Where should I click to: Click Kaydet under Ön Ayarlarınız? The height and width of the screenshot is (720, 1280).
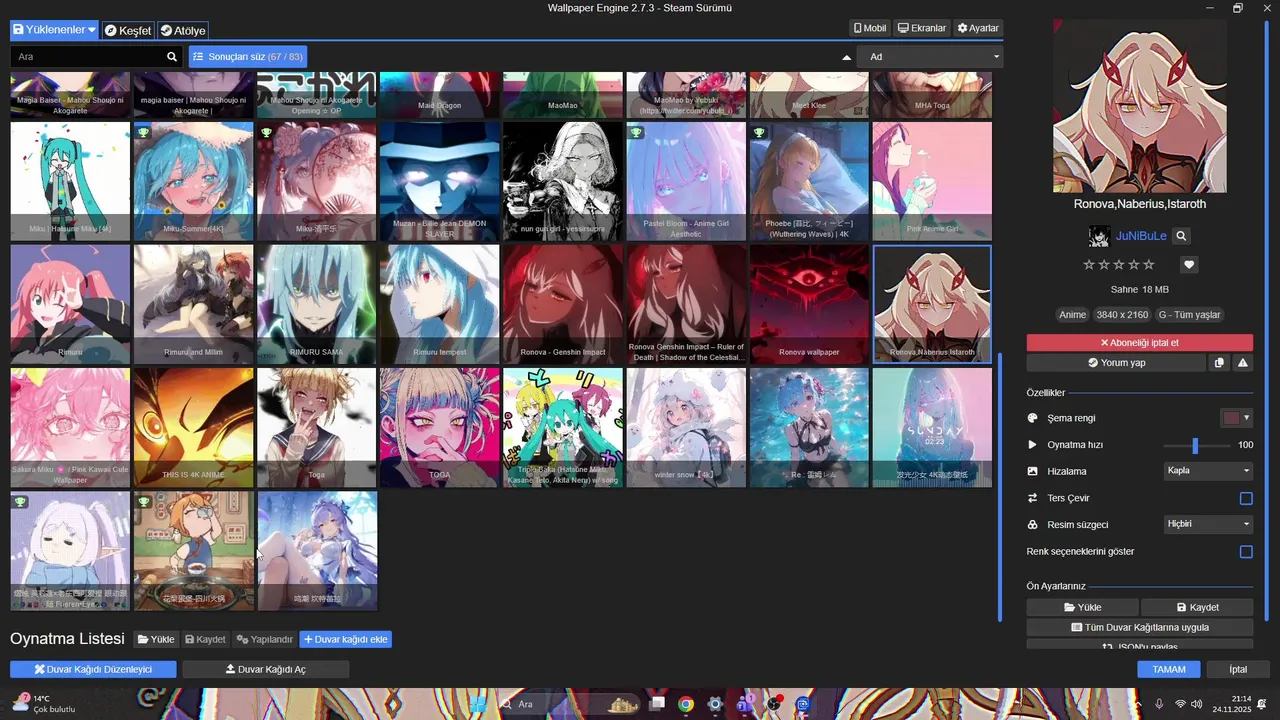(x=1197, y=607)
